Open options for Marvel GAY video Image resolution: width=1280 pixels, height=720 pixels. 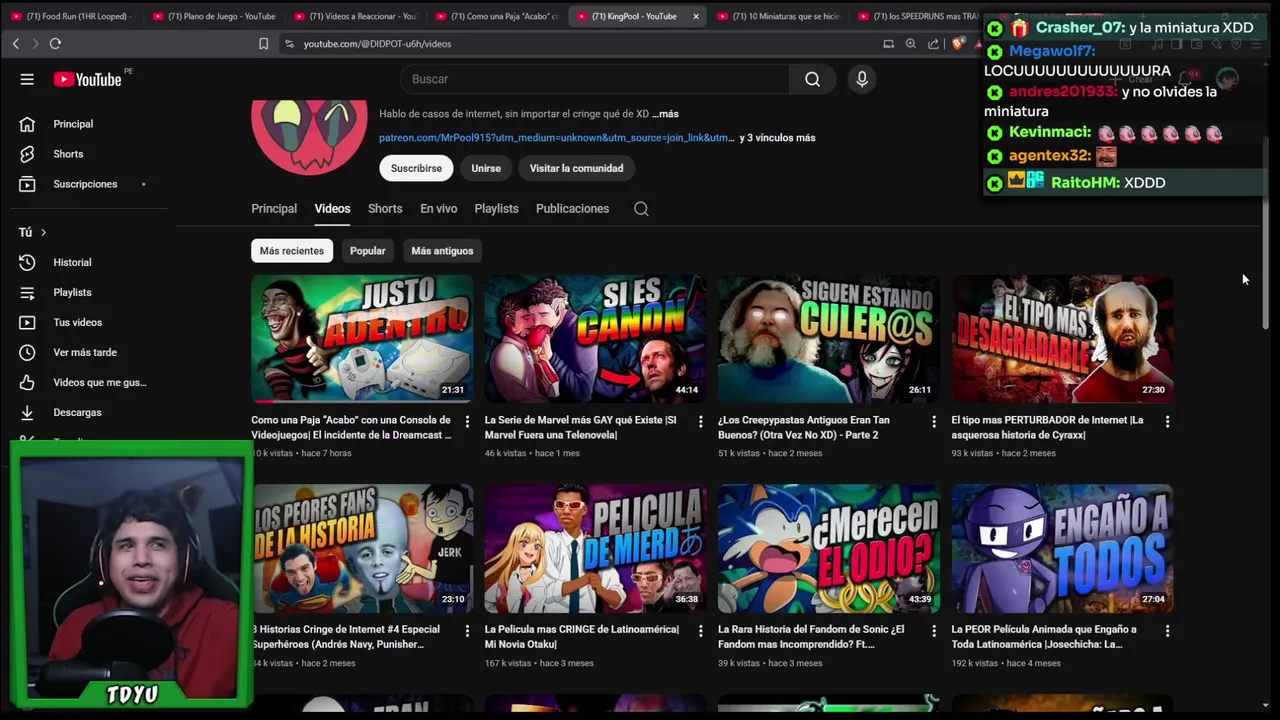click(700, 422)
